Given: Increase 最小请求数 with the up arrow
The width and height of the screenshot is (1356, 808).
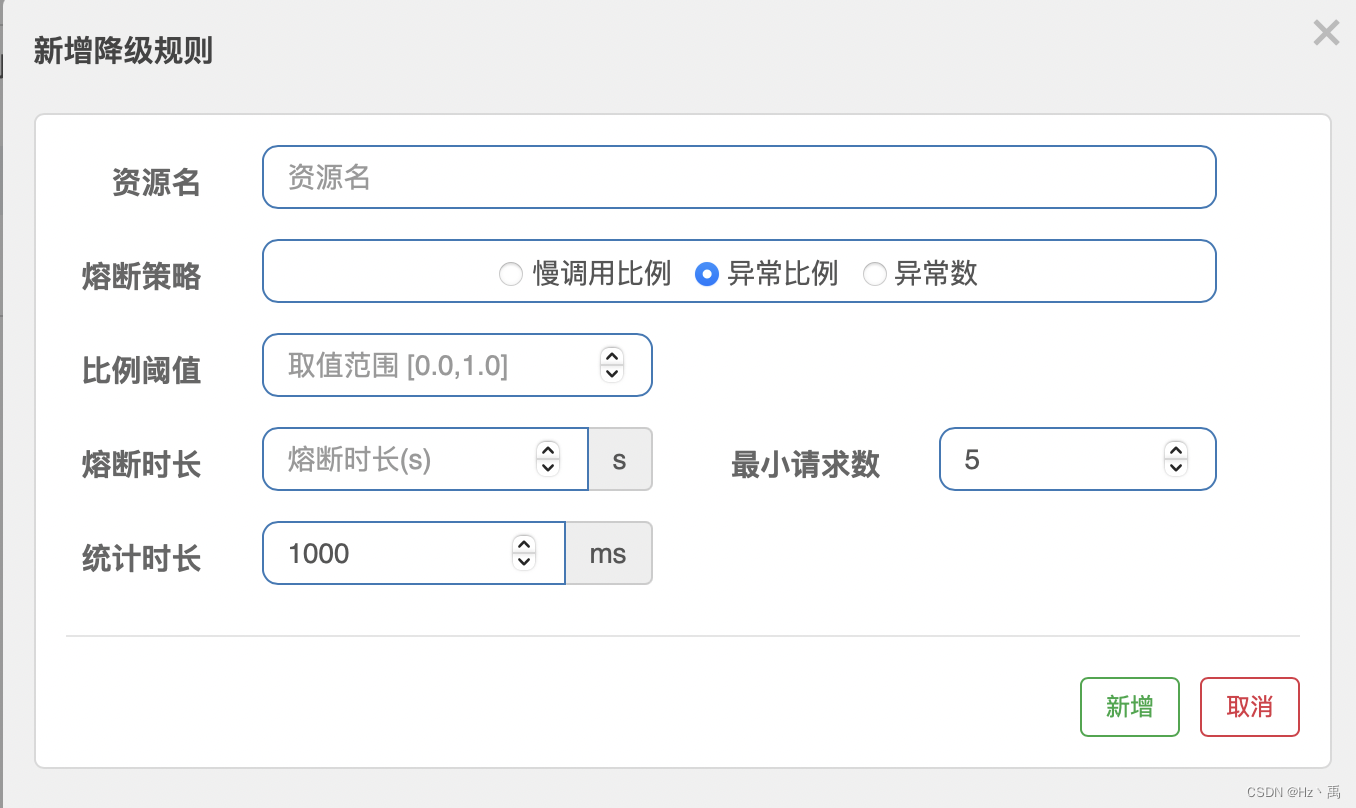Looking at the screenshot, I should pyautogui.click(x=1176, y=450).
